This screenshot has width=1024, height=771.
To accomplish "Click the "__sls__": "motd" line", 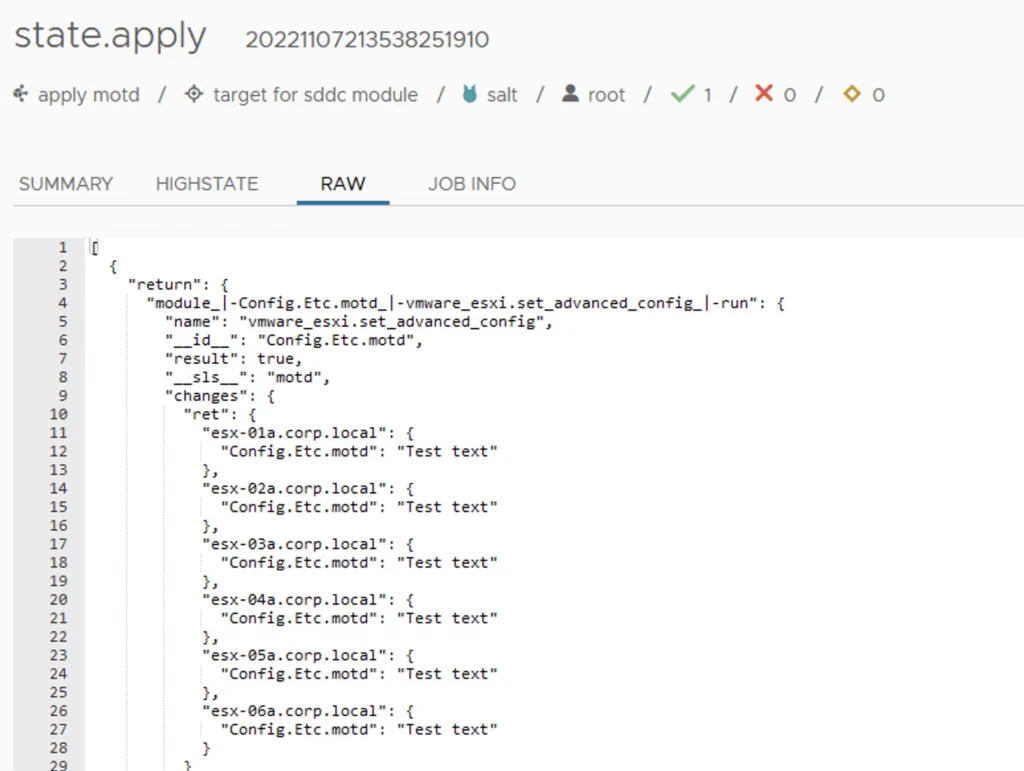I will [x=247, y=377].
